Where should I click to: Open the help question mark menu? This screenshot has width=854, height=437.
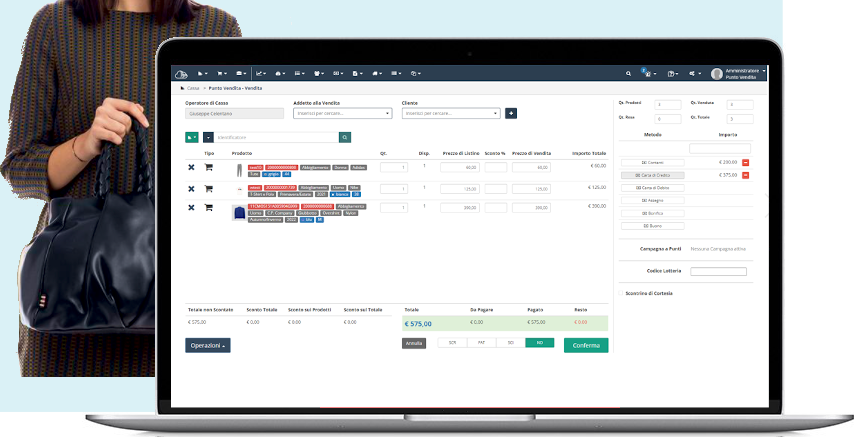point(673,74)
